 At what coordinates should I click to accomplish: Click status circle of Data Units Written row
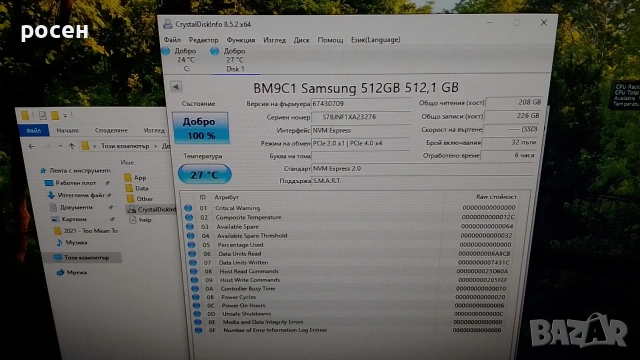coord(193,262)
